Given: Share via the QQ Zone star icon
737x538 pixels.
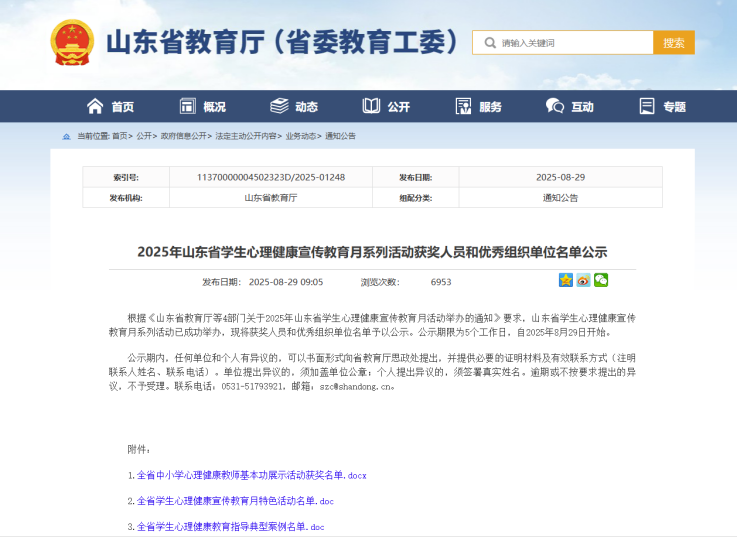Looking at the screenshot, I should pyautogui.click(x=566, y=280).
